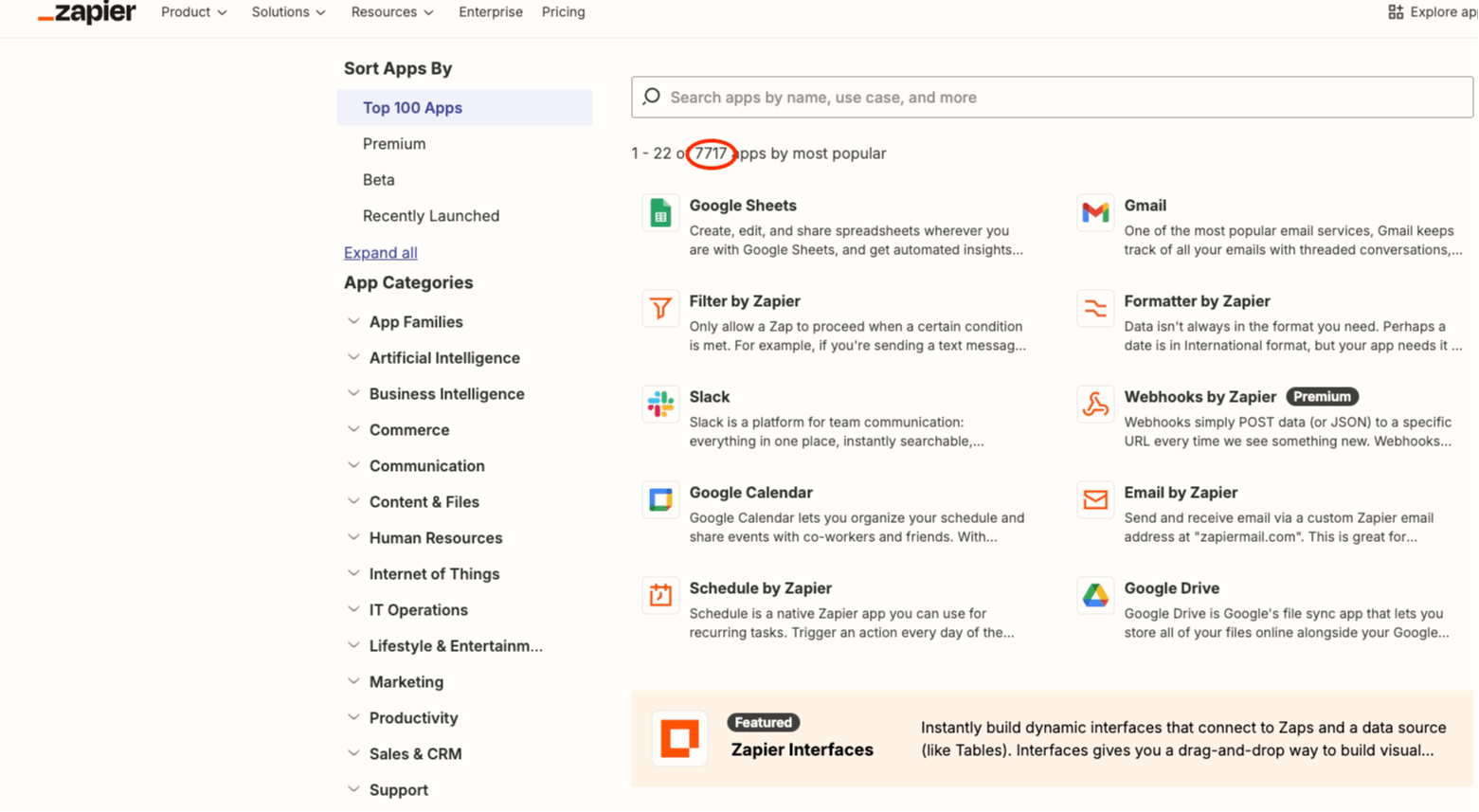The width and height of the screenshot is (1479, 812).
Task: Sort apps by Beta
Action: pyautogui.click(x=378, y=180)
